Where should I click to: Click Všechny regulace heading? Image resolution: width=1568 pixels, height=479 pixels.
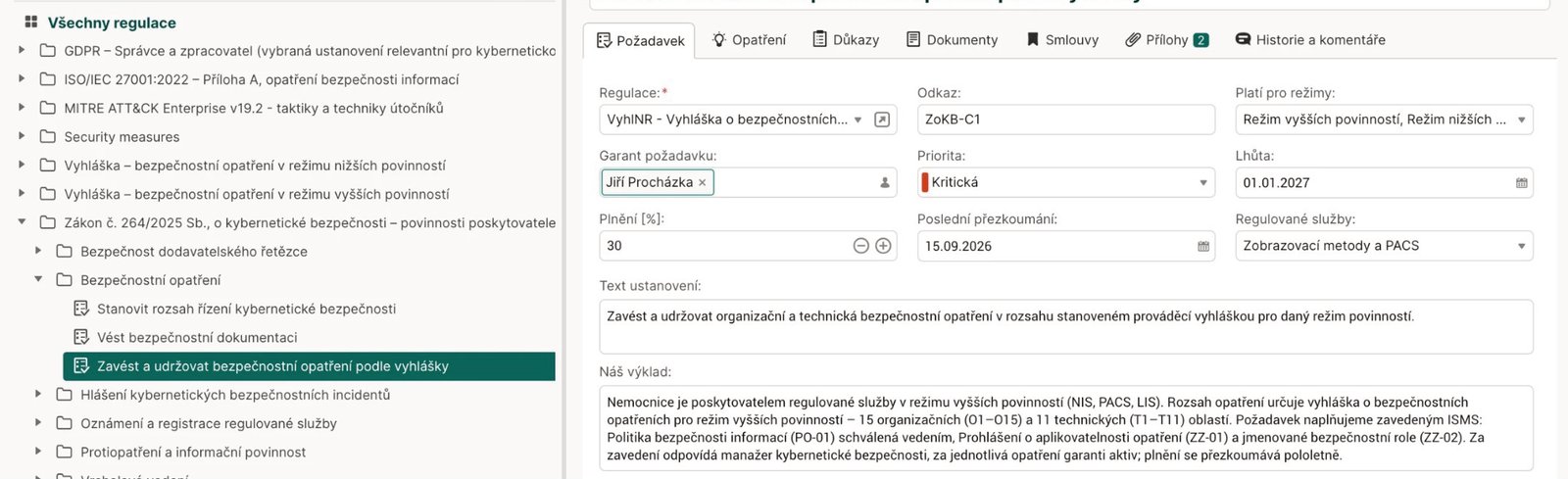click(x=112, y=23)
